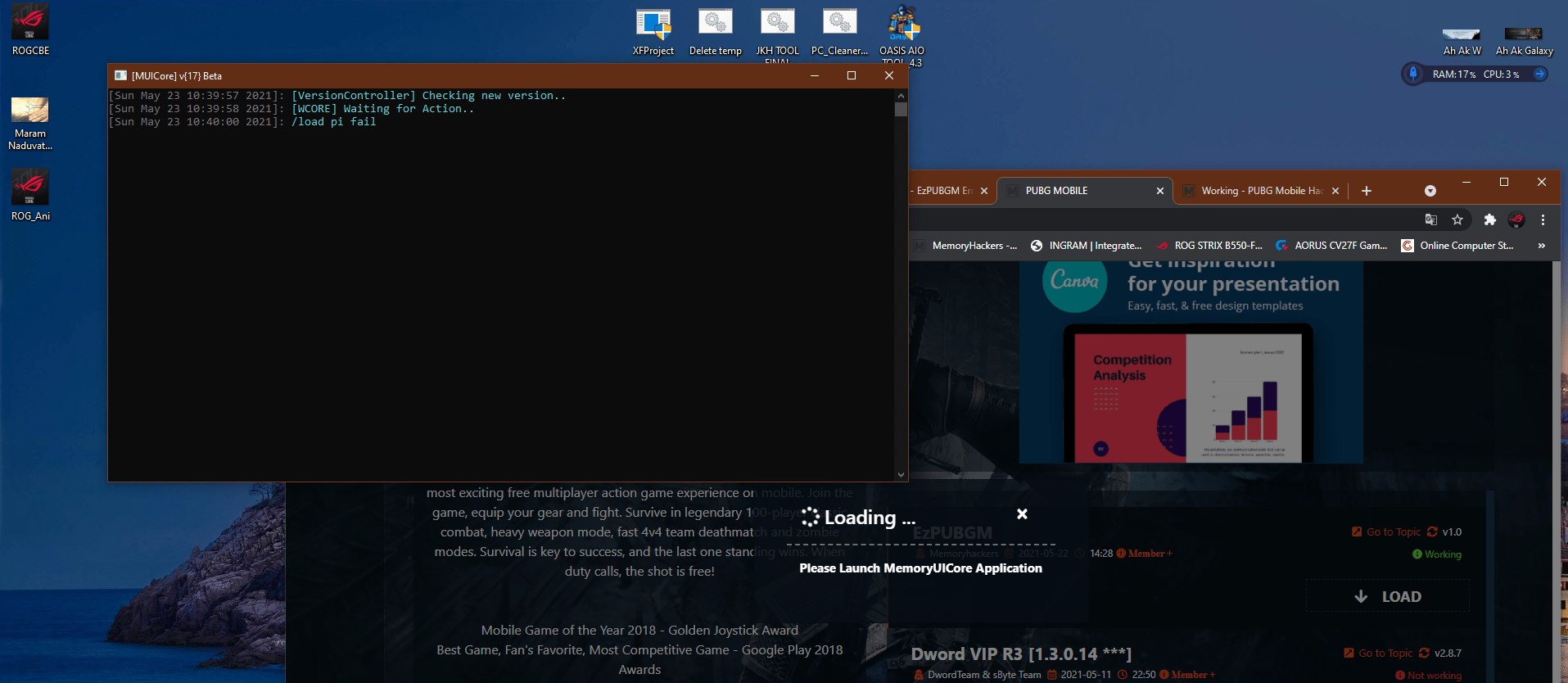Open the Online Computer St bookmark

tap(1457, 246)
